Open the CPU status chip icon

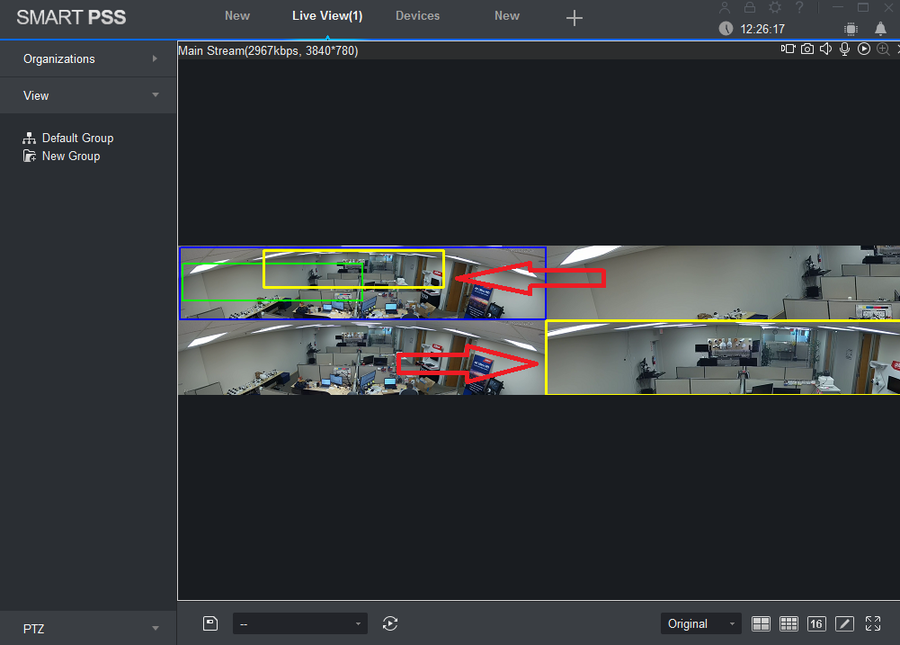pyautogui.click(x=851, y=29)
